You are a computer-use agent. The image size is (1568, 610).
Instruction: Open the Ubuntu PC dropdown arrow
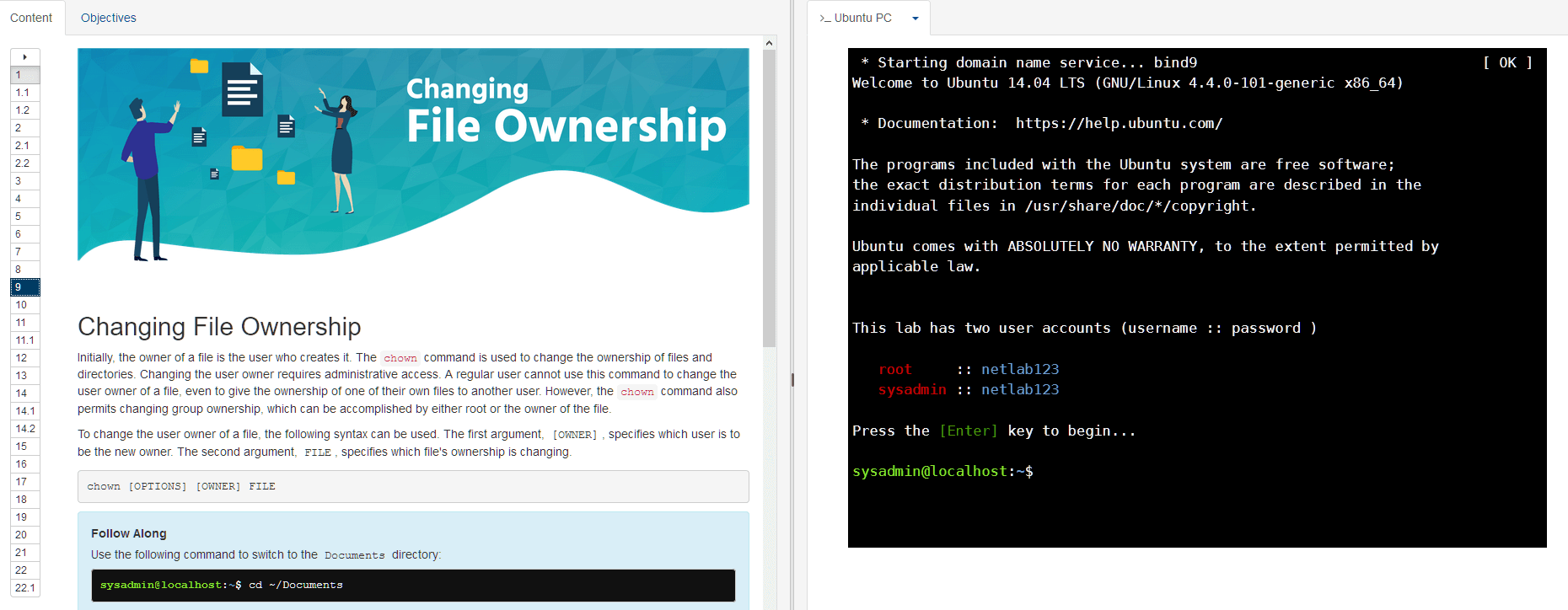915,19
